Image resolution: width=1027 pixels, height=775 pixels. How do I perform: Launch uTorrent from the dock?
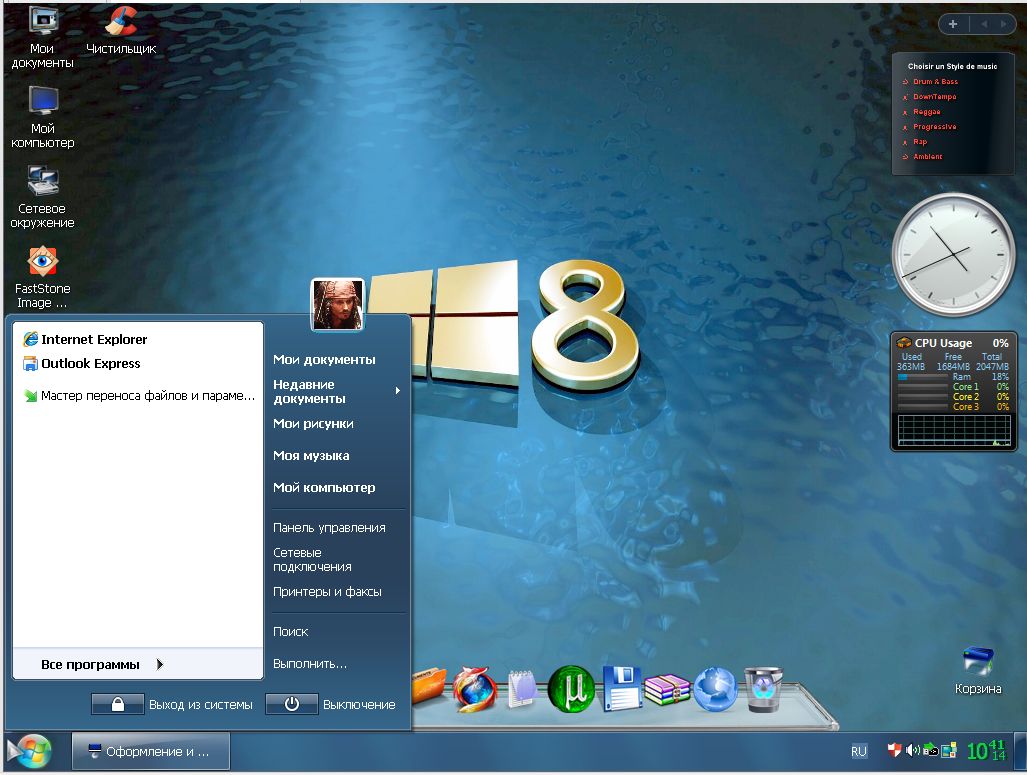571,689
